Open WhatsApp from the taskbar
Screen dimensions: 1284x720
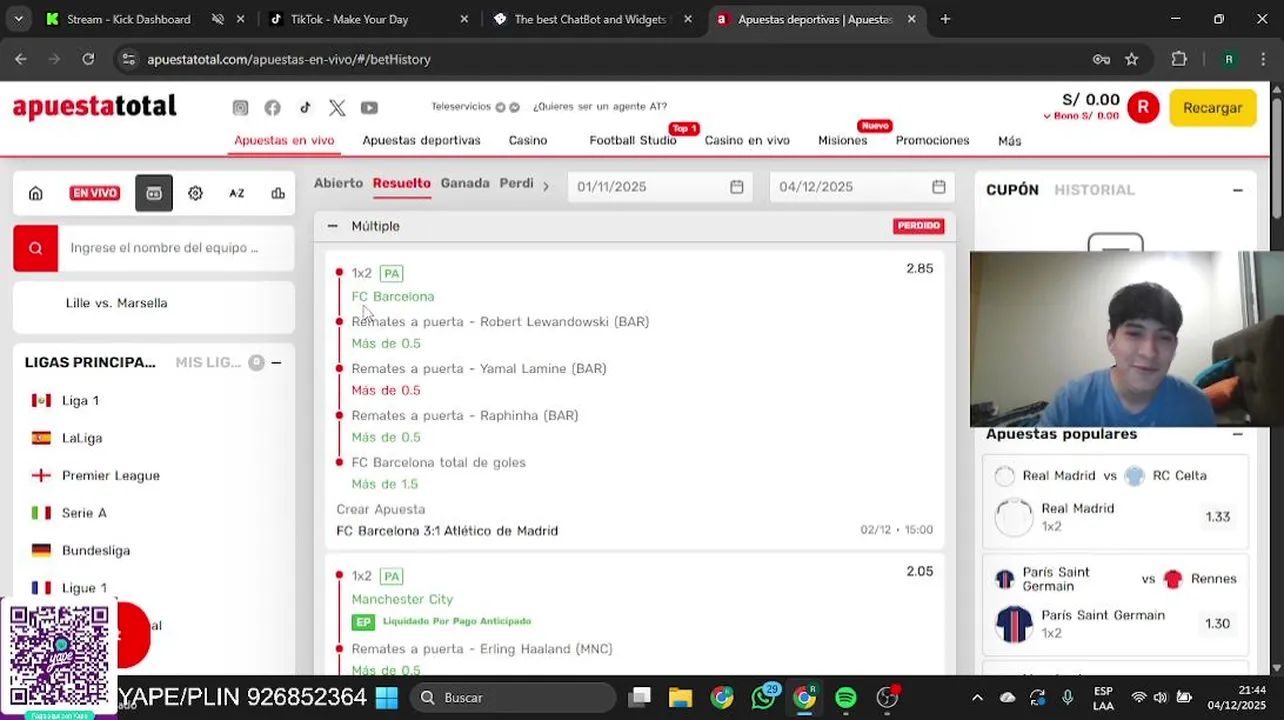click(764, 697)
